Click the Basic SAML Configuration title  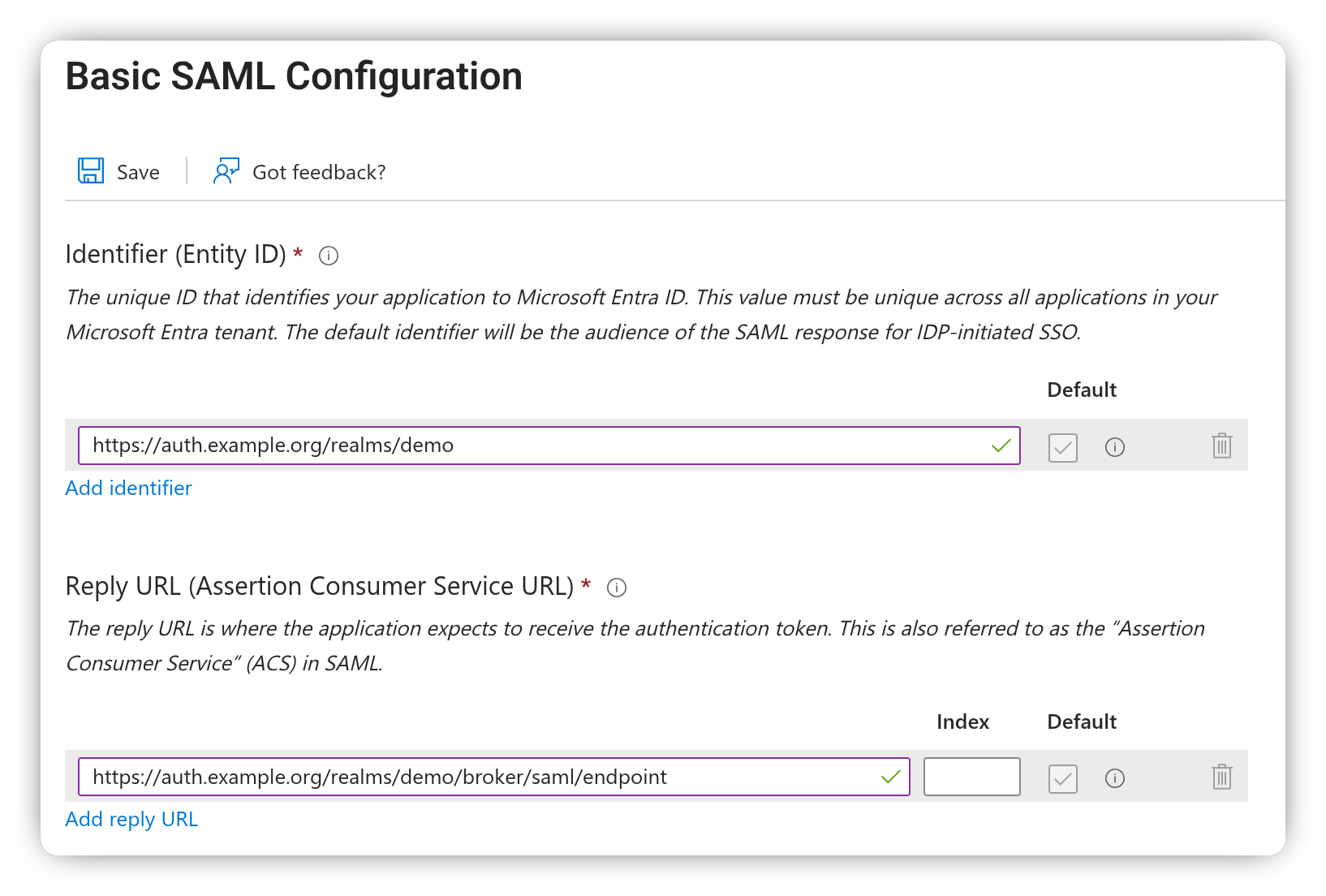(294, 76)
